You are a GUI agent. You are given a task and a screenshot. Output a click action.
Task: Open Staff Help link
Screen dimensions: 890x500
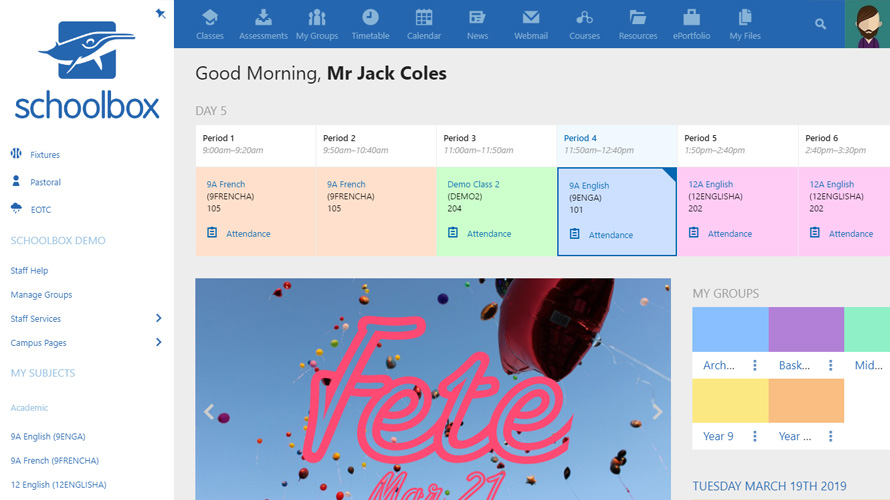pyautogui.click(x=29, y=271)
